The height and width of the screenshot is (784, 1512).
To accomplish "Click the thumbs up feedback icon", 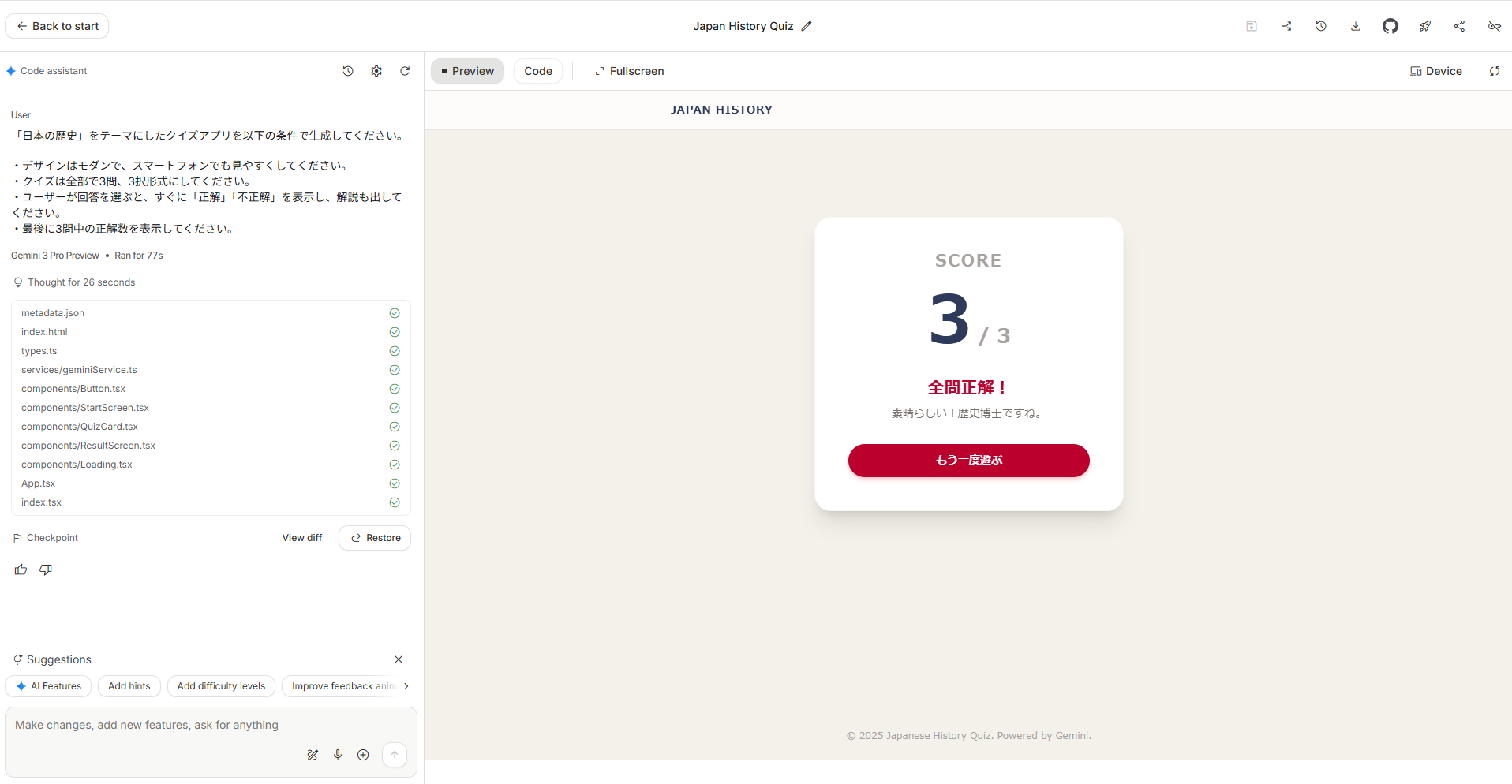I will [x=21, y=569].
